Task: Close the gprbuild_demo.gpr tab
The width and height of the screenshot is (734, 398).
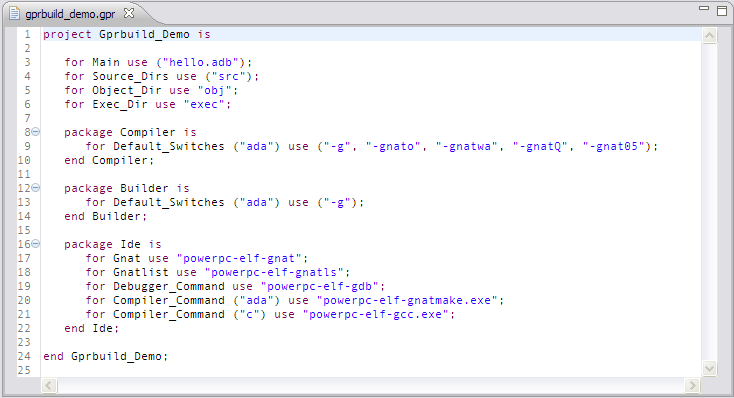Action: [129, 14]
